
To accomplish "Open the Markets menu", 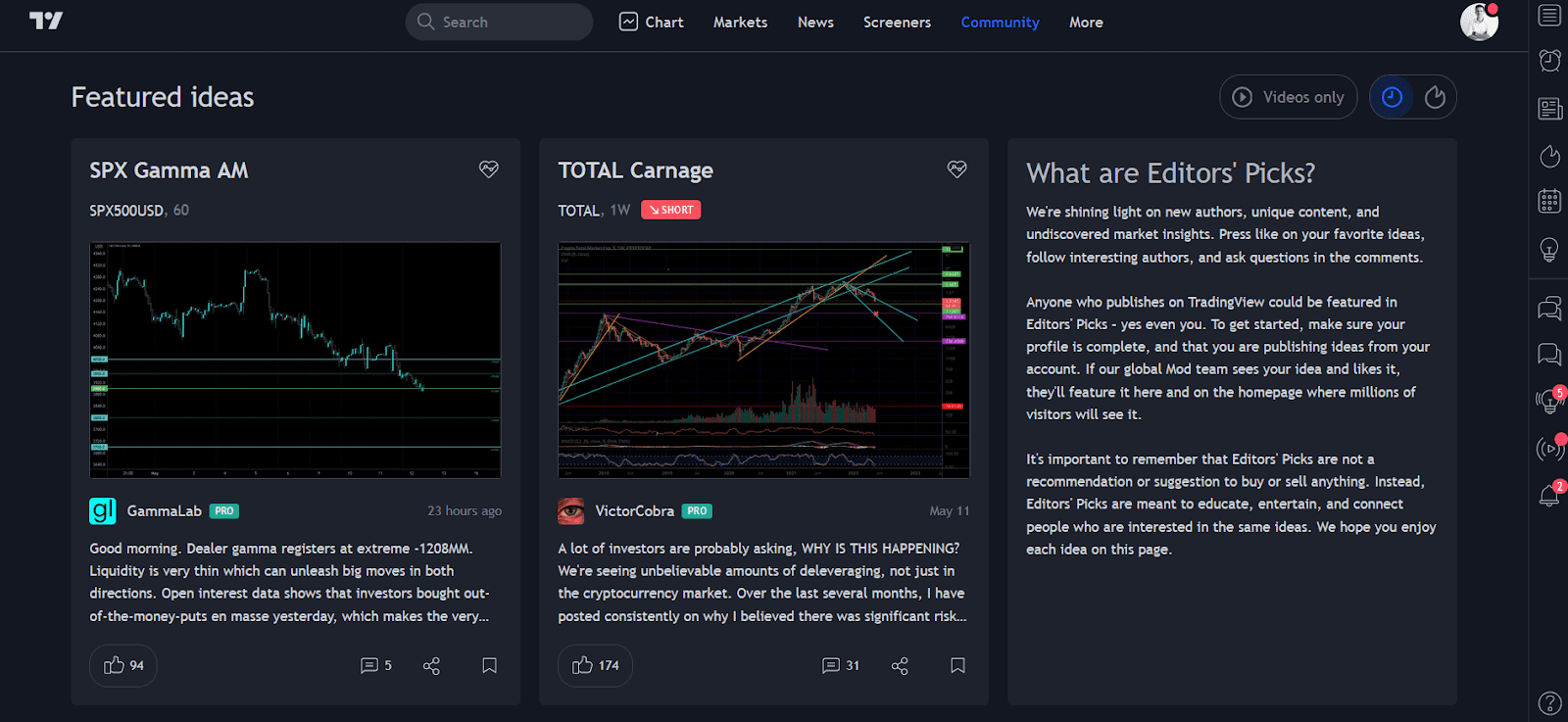I will [740, 22].
